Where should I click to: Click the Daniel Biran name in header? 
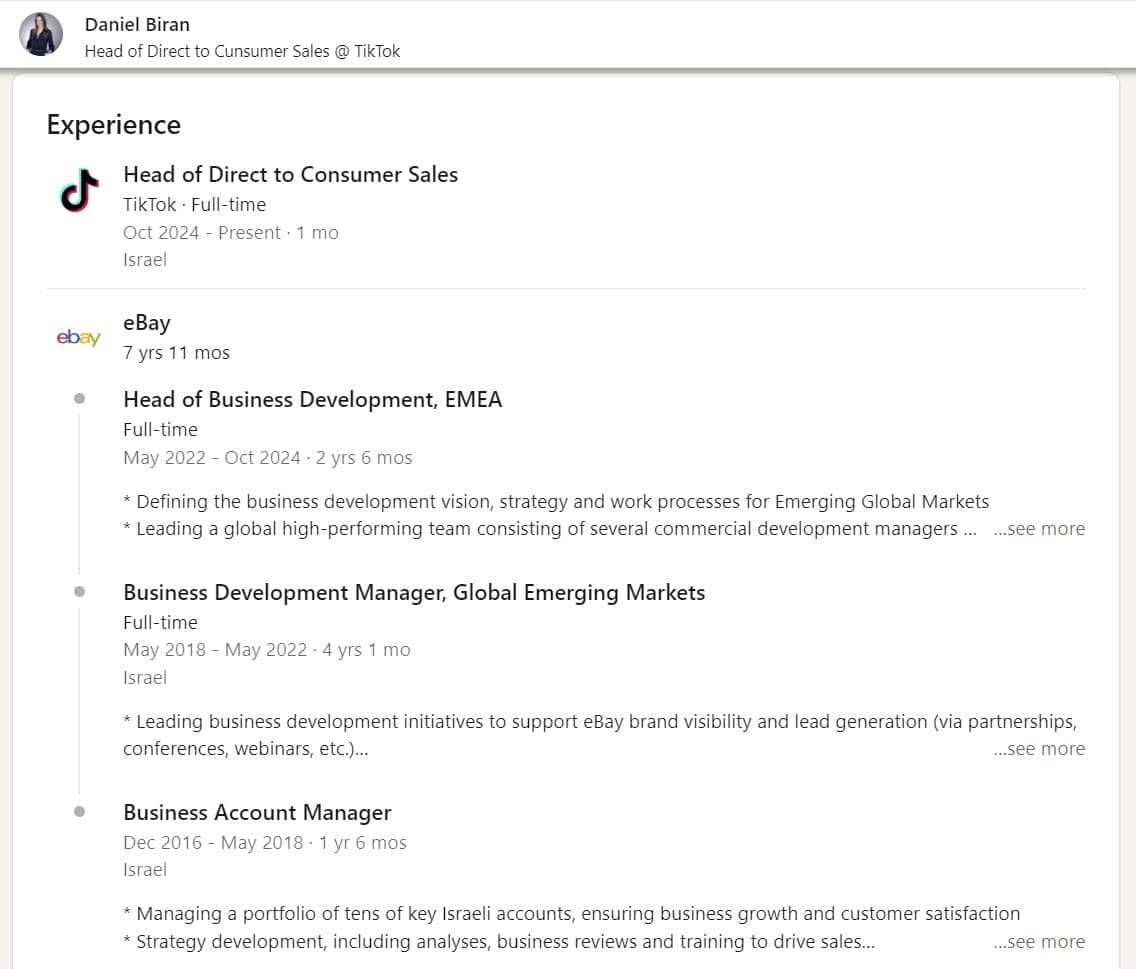tap(137, 24)
